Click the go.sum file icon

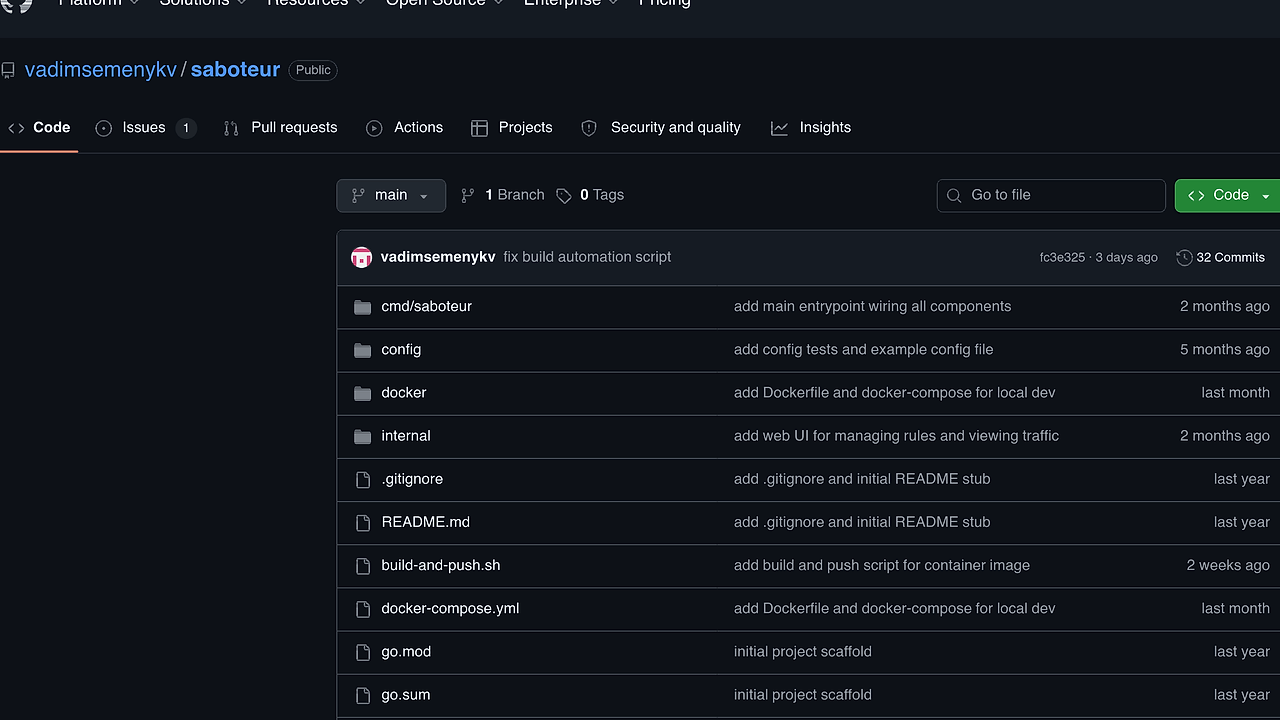click(x=363, y=695)
